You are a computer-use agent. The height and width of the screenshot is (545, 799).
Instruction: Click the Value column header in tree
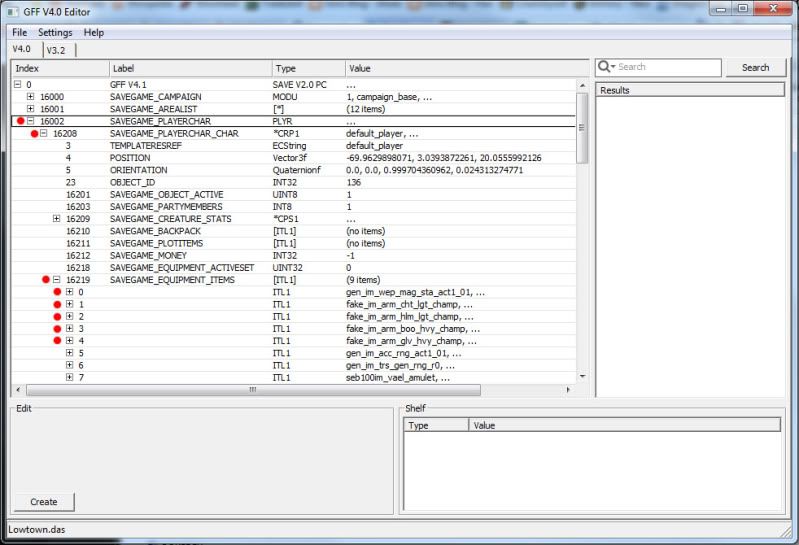coord(467,69)
